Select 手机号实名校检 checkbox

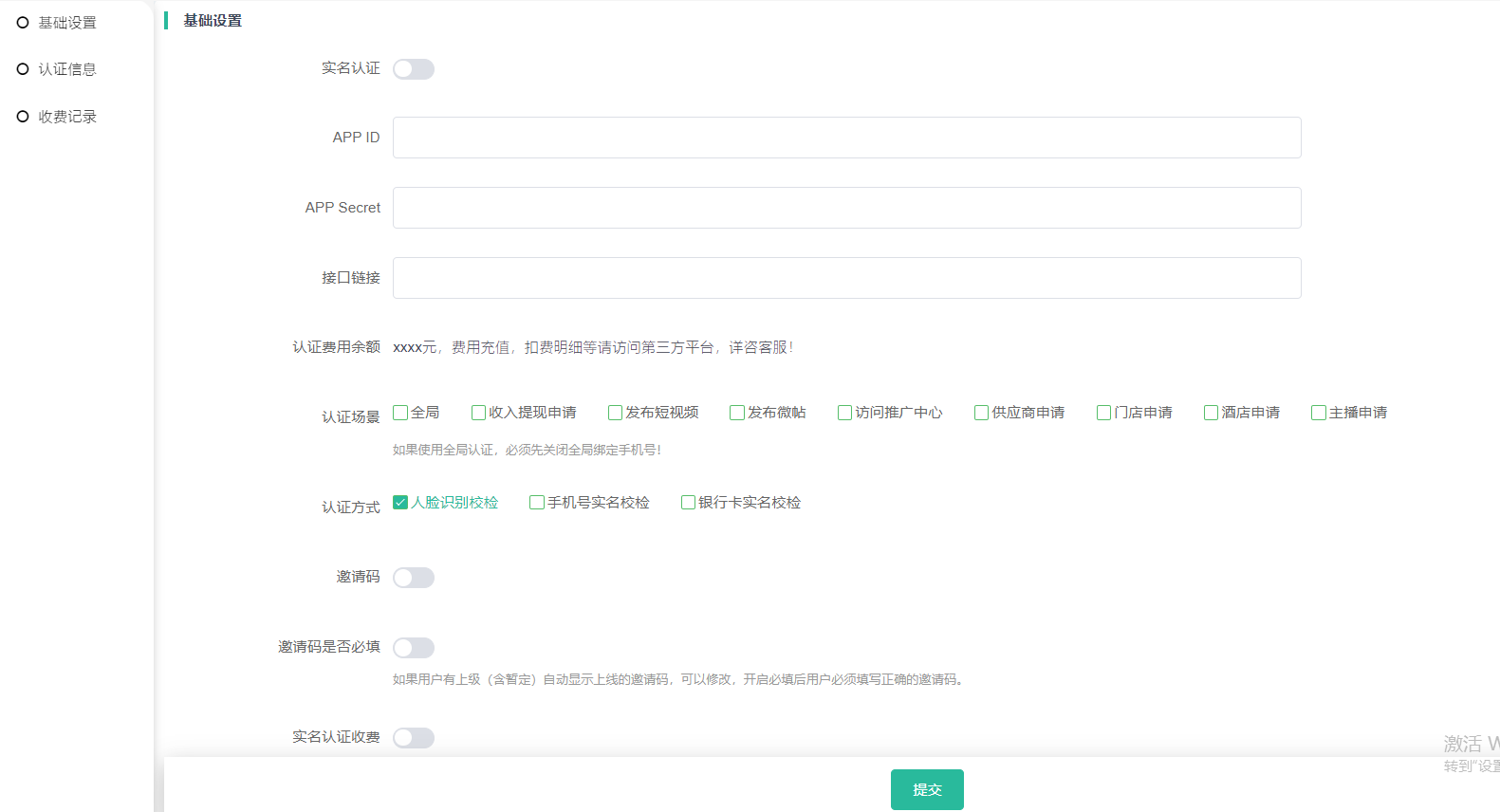(538, 503)
